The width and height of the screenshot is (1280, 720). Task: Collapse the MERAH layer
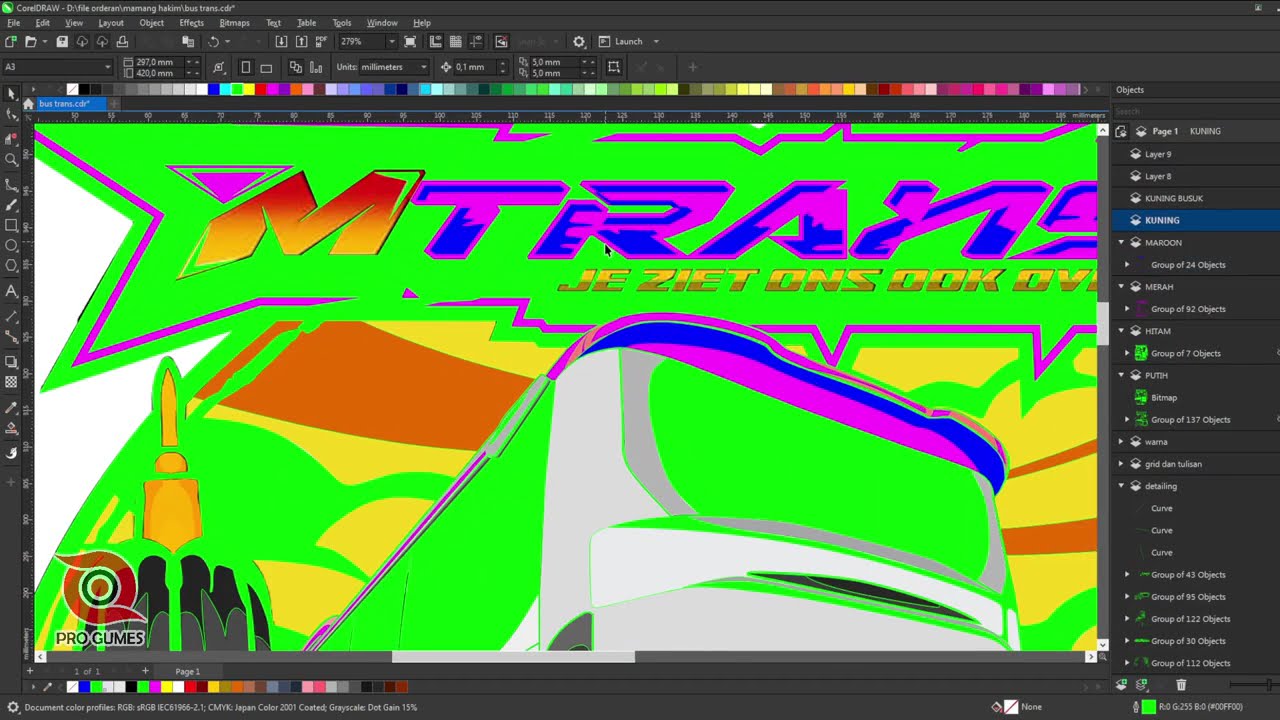1121,286
